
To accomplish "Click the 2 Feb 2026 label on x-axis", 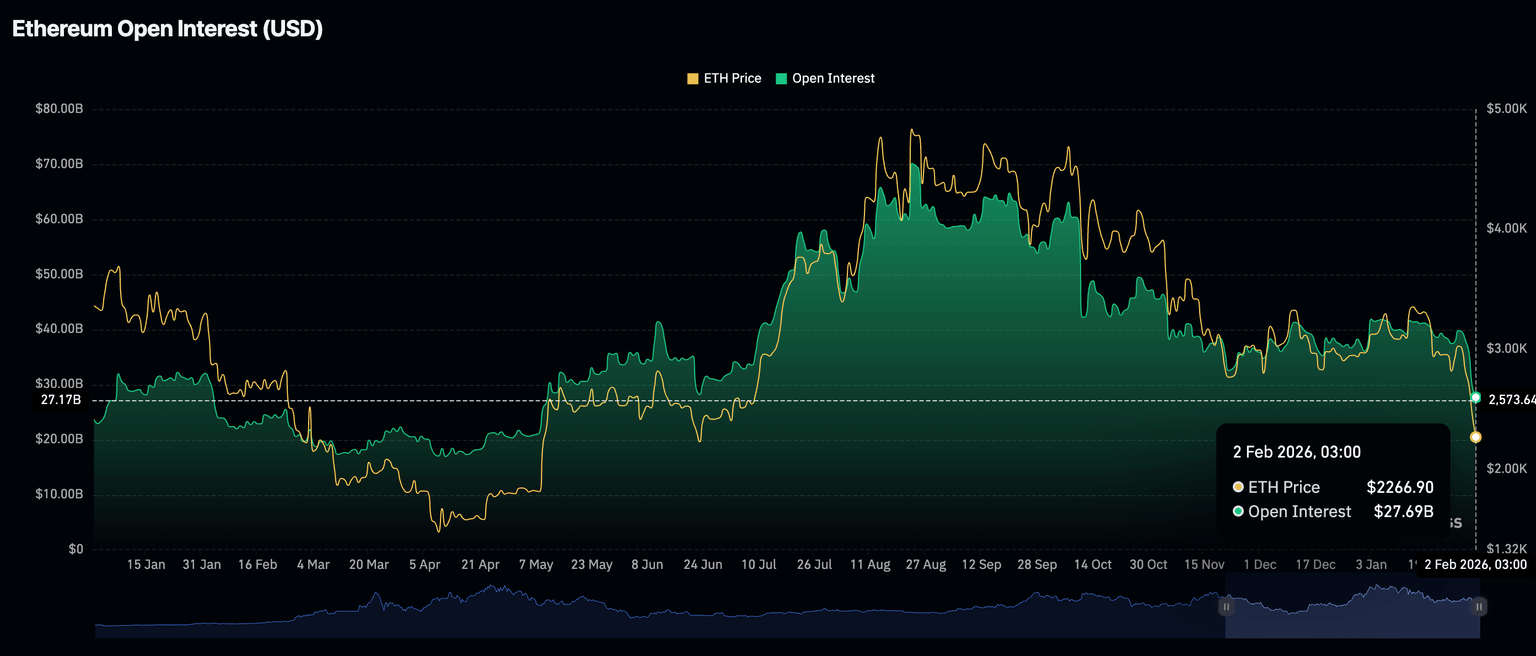I will pyautogui.click(x=1476, y=565).
